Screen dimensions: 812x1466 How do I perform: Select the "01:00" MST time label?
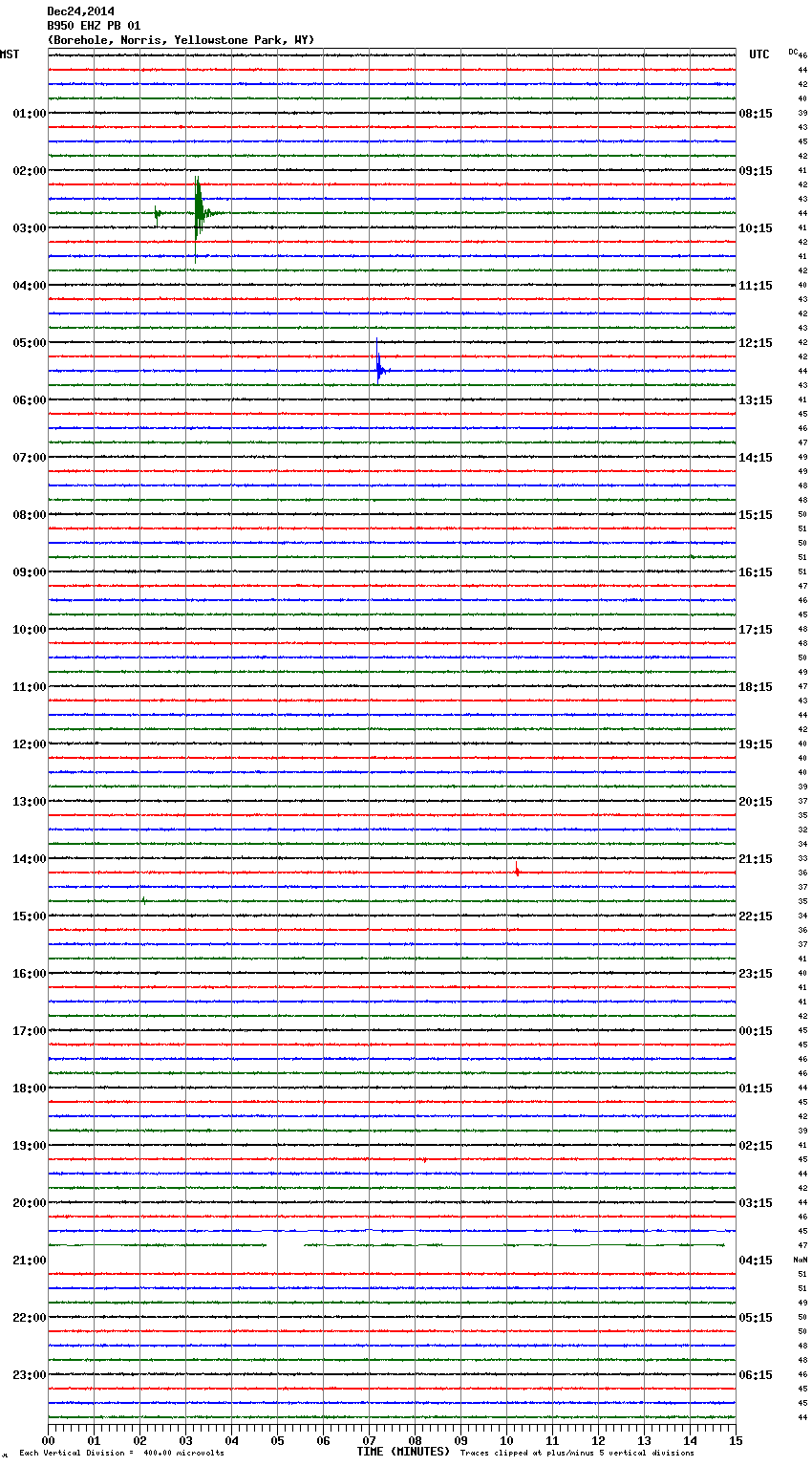coord(30,114)
